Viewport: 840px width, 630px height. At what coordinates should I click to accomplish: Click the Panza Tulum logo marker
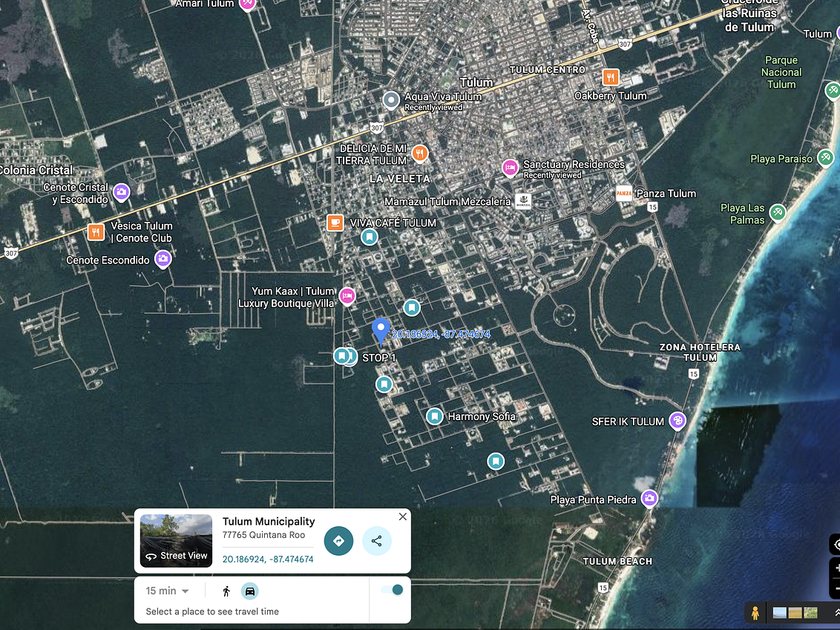coord(624,193)
